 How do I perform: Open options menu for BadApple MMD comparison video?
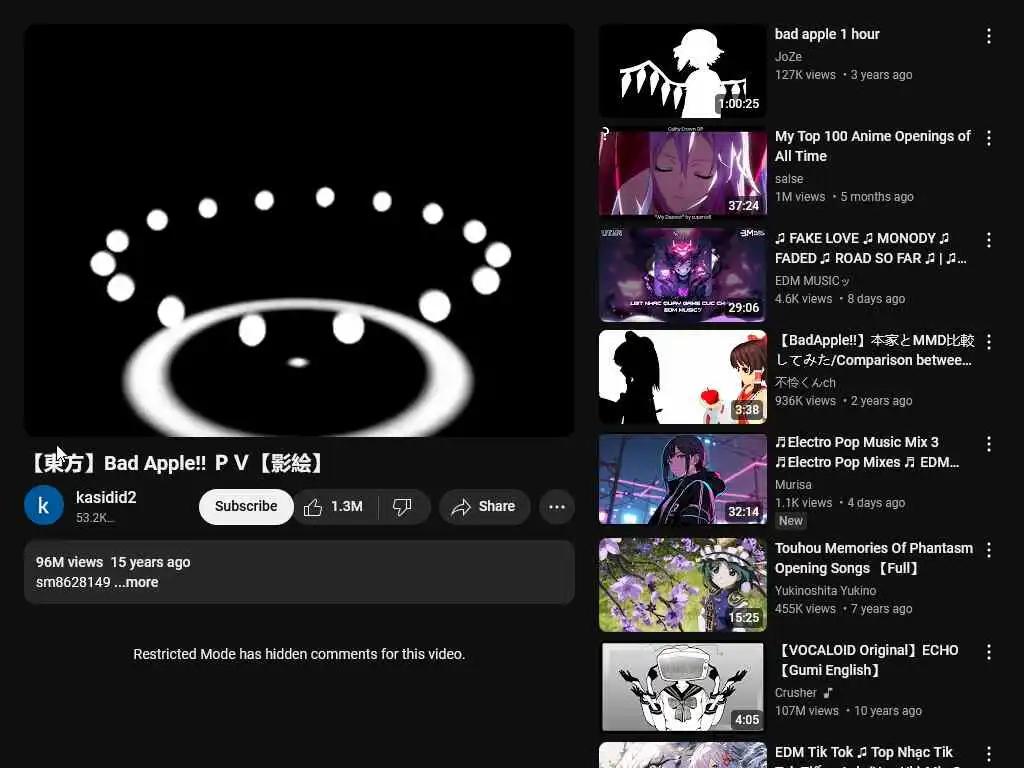pos(989,342)
